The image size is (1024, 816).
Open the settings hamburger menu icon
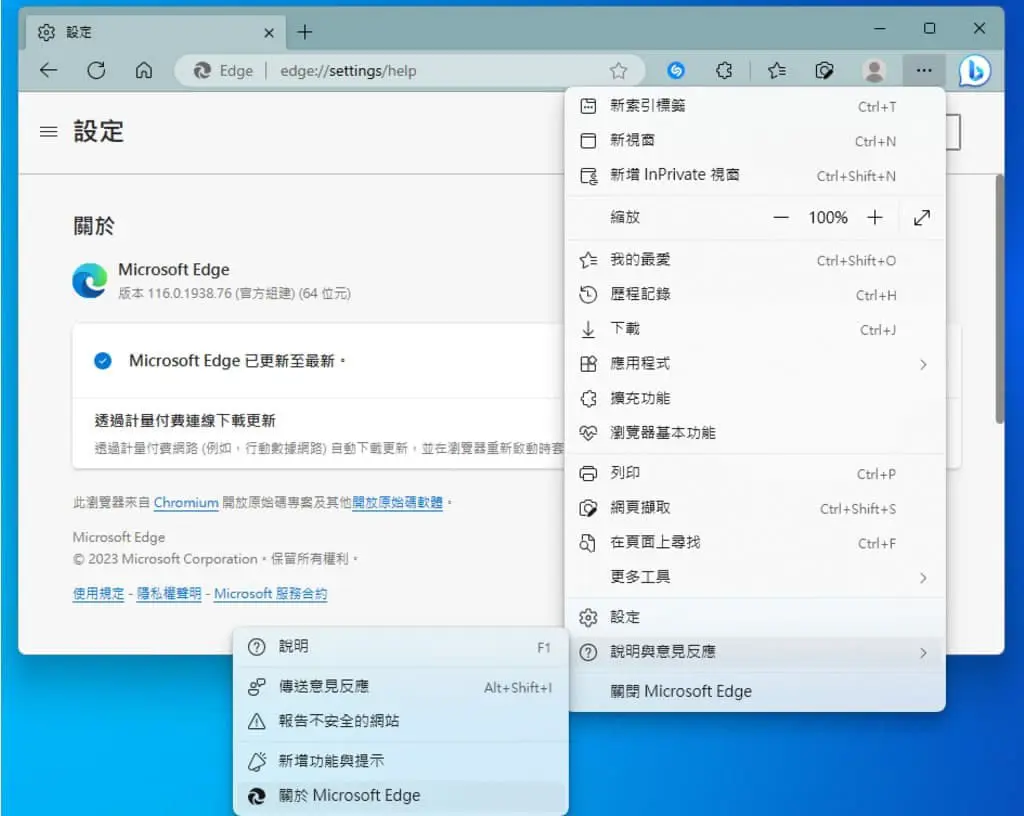(48, 132)
